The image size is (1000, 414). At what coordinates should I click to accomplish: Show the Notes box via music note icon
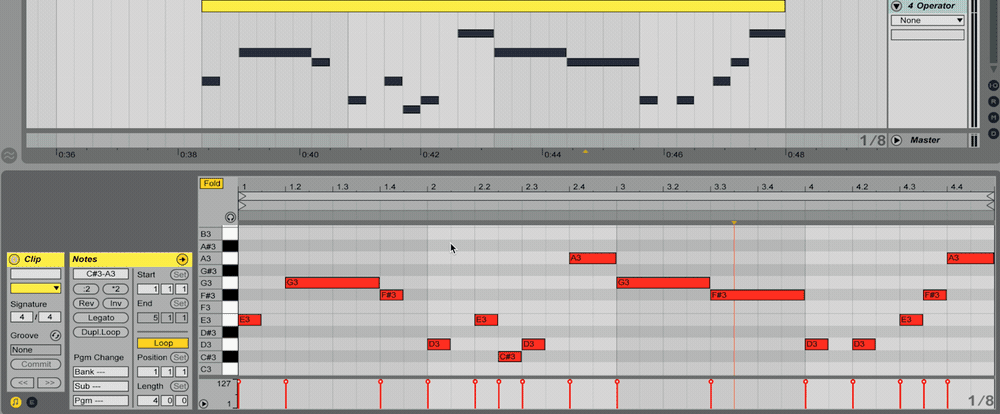point(16,402)
